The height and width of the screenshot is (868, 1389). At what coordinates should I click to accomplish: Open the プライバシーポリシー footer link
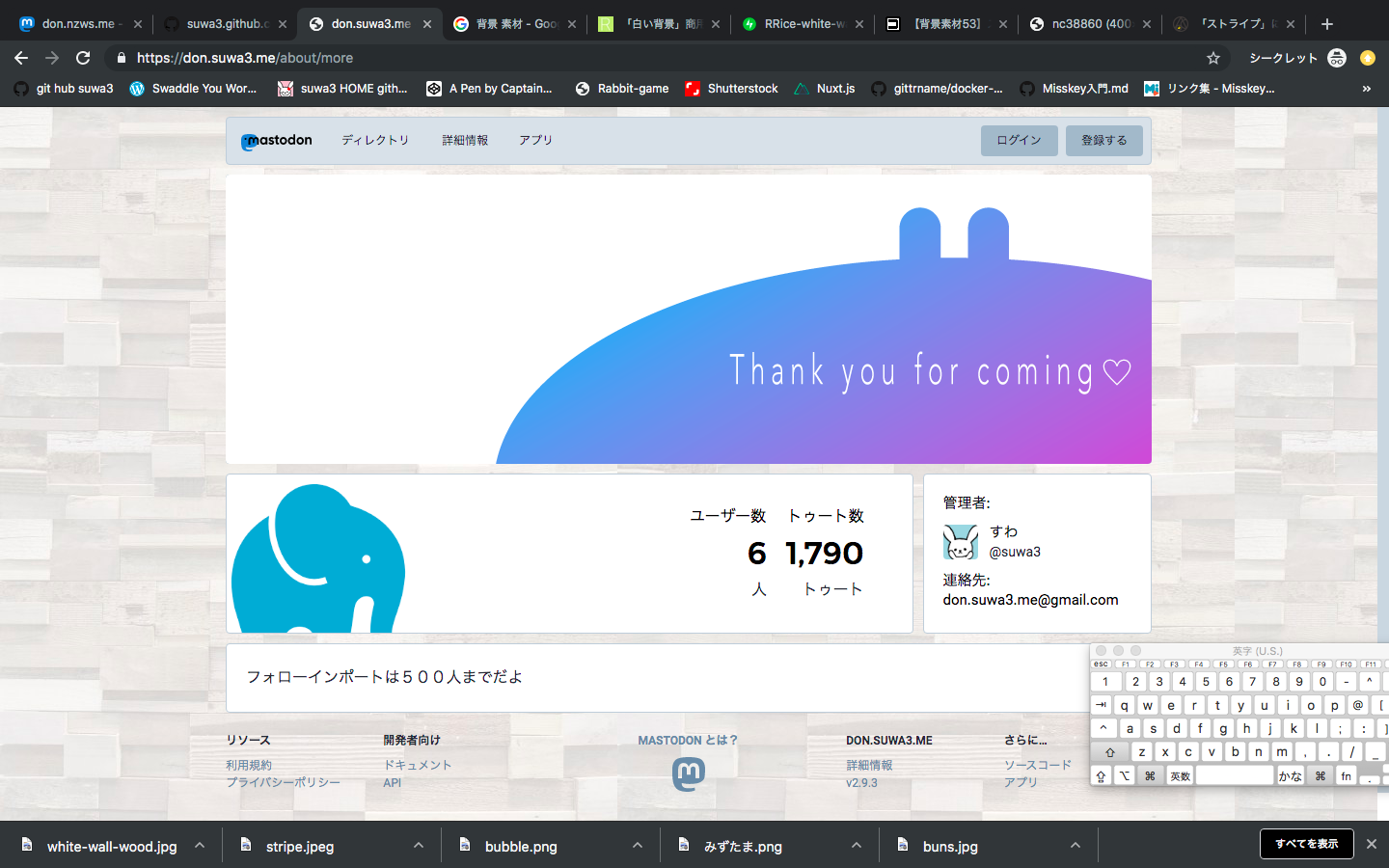pos(283,782)
